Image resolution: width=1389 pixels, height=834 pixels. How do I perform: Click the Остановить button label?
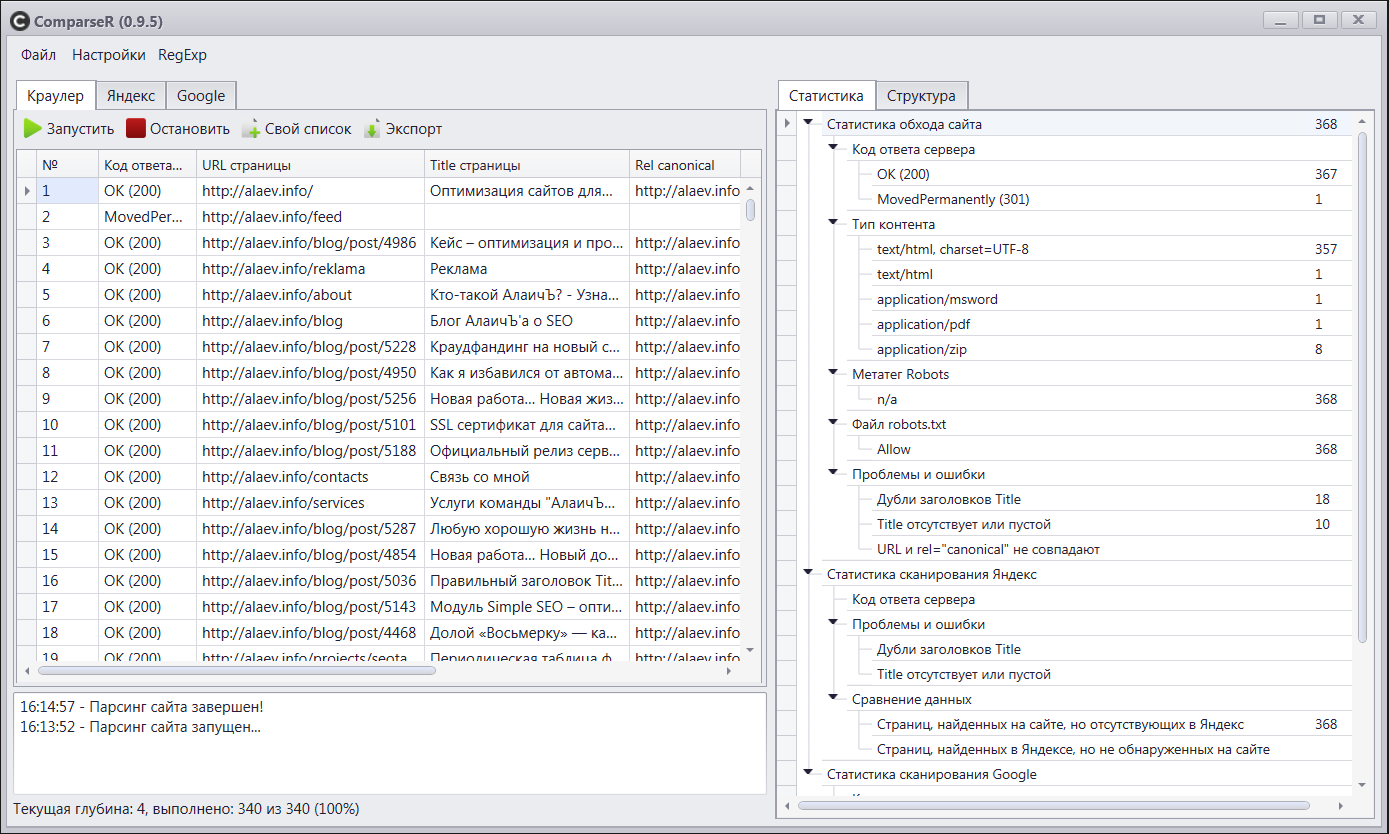(x=190, y=129)
